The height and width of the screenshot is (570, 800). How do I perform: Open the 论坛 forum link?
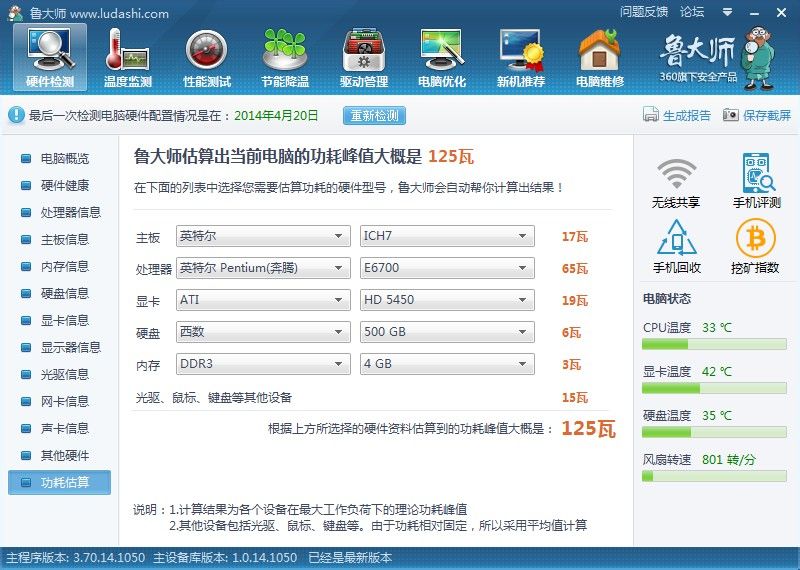coord(691,12)
